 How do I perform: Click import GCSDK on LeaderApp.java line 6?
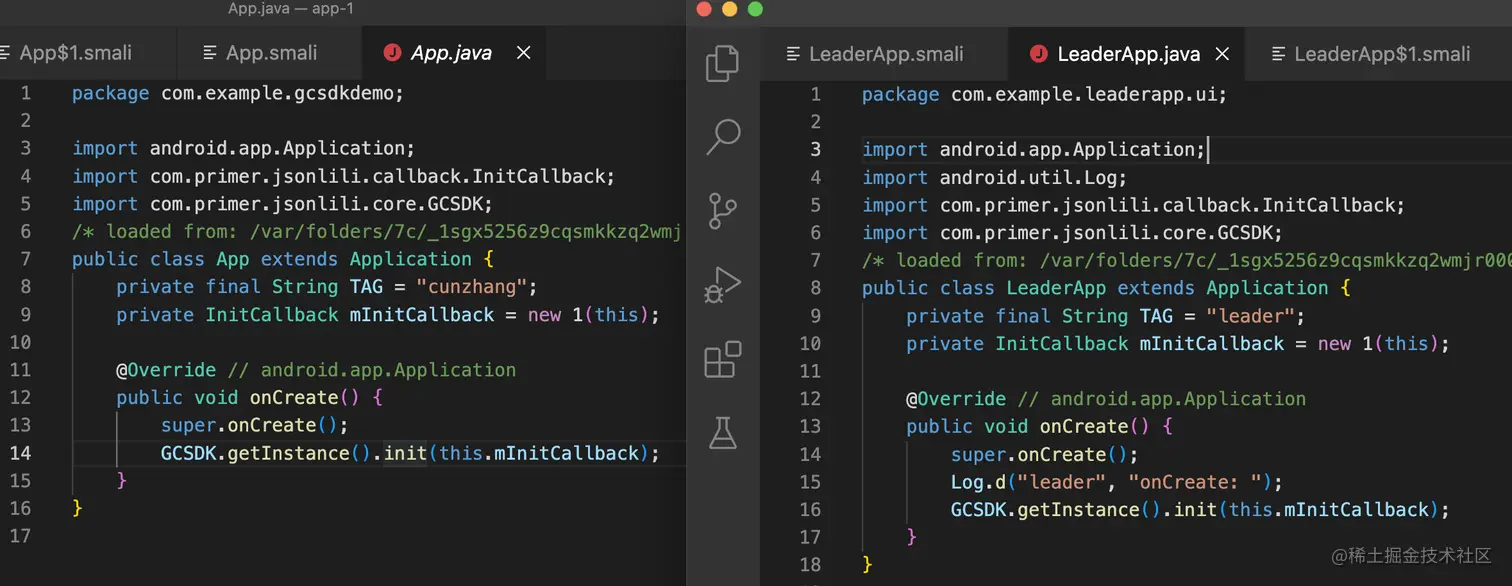(x=1072, y=233)
